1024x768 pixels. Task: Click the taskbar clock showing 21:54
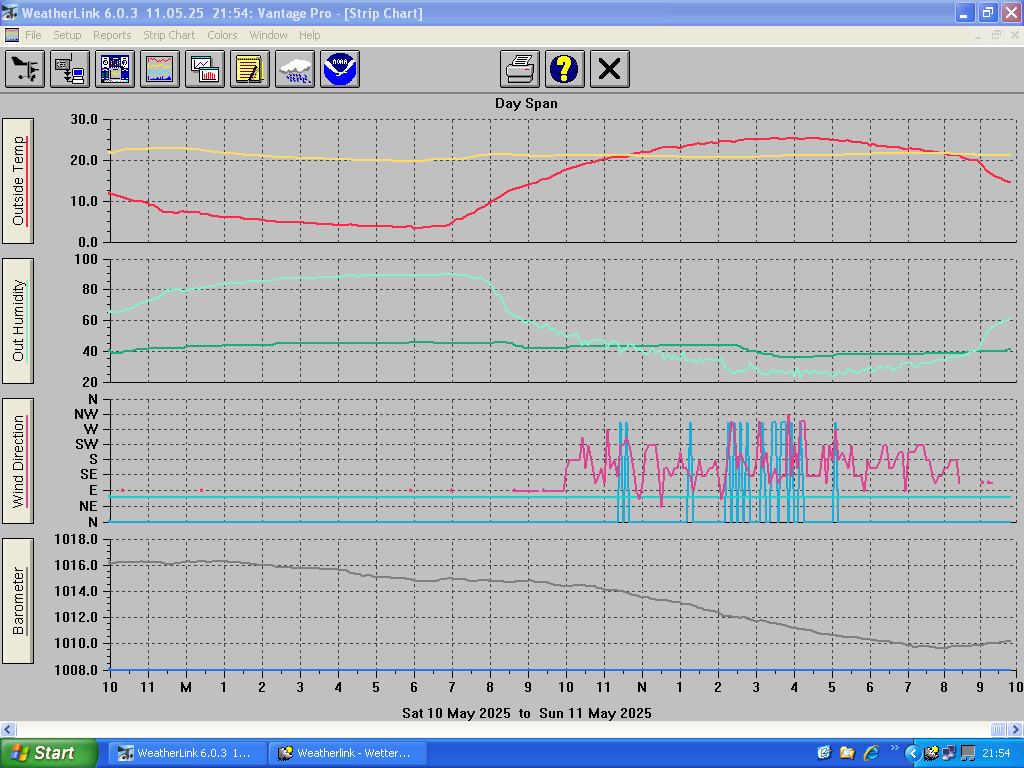point(996,754)
